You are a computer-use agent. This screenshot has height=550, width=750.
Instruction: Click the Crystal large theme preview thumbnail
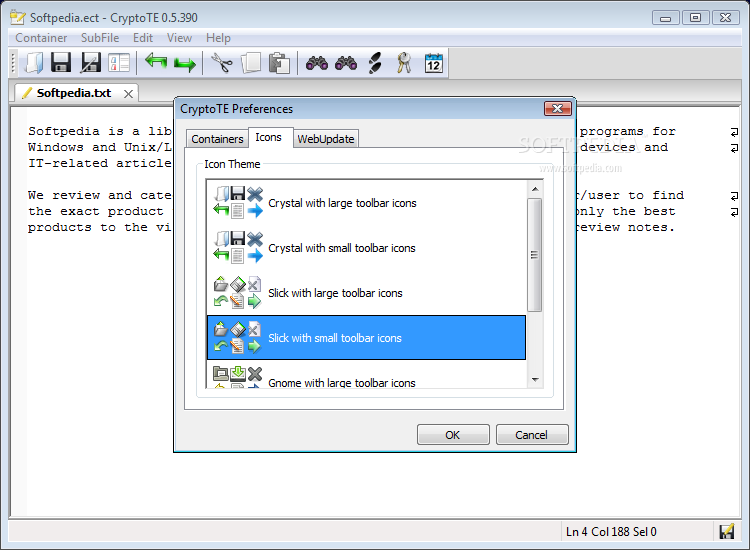click(238, 202)
